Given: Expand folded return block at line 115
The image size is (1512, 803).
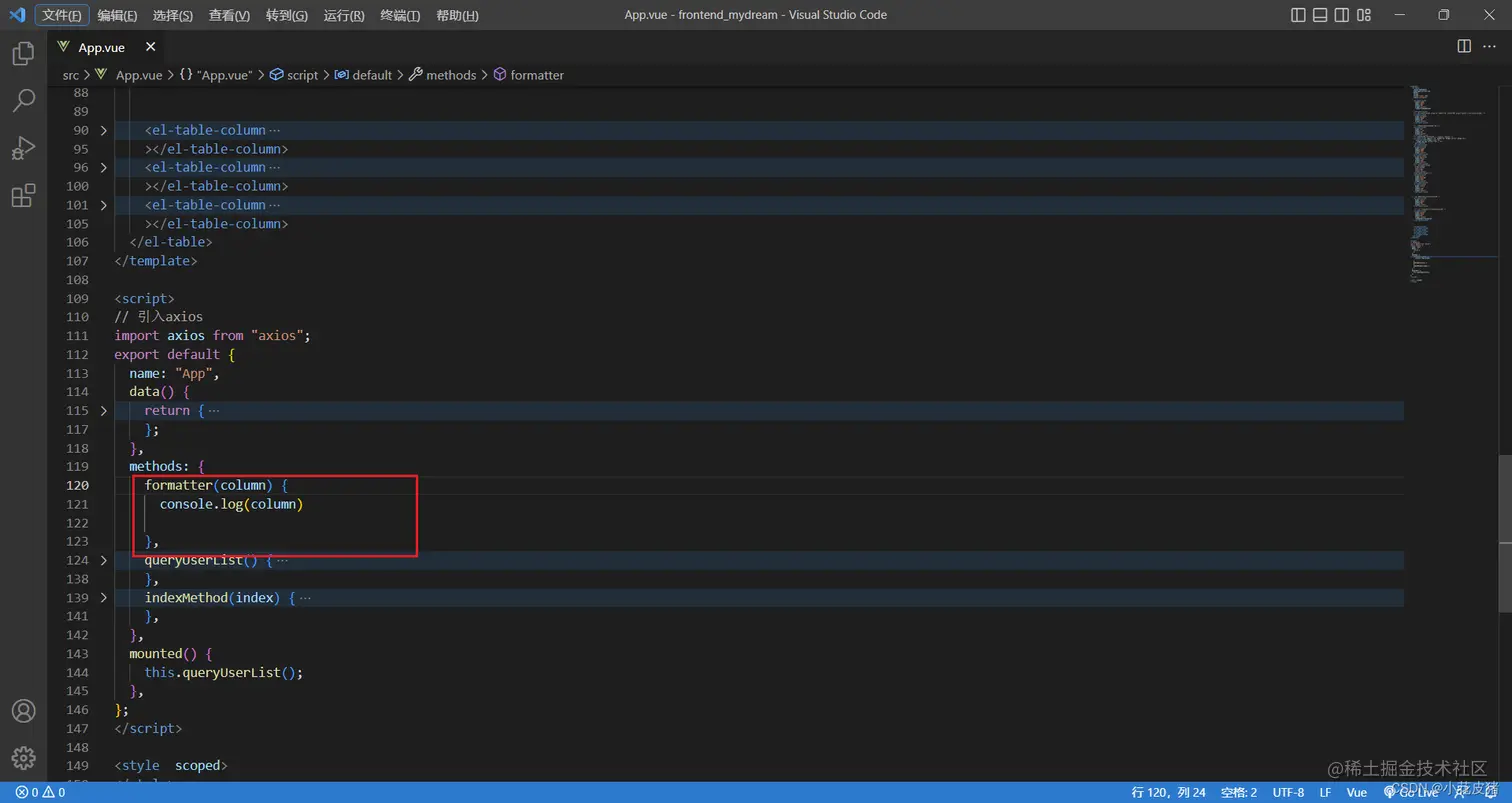Looking at the screenshot, I should (x=104, y=411).
